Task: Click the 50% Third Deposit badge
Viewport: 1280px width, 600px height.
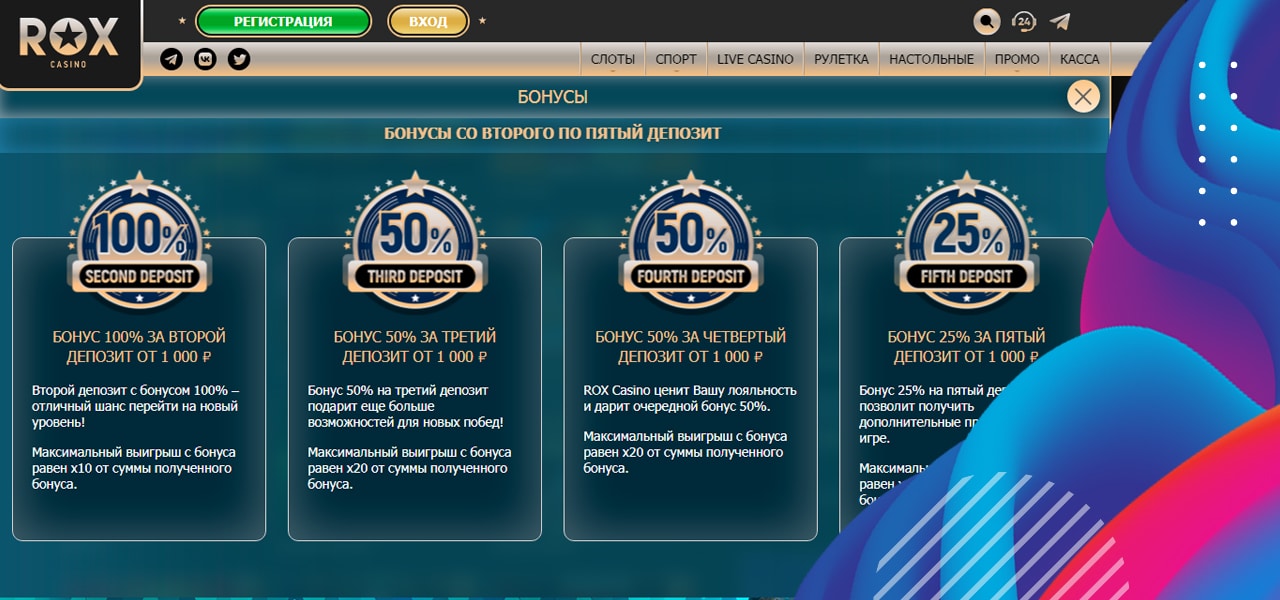Action: pos(415,238)
